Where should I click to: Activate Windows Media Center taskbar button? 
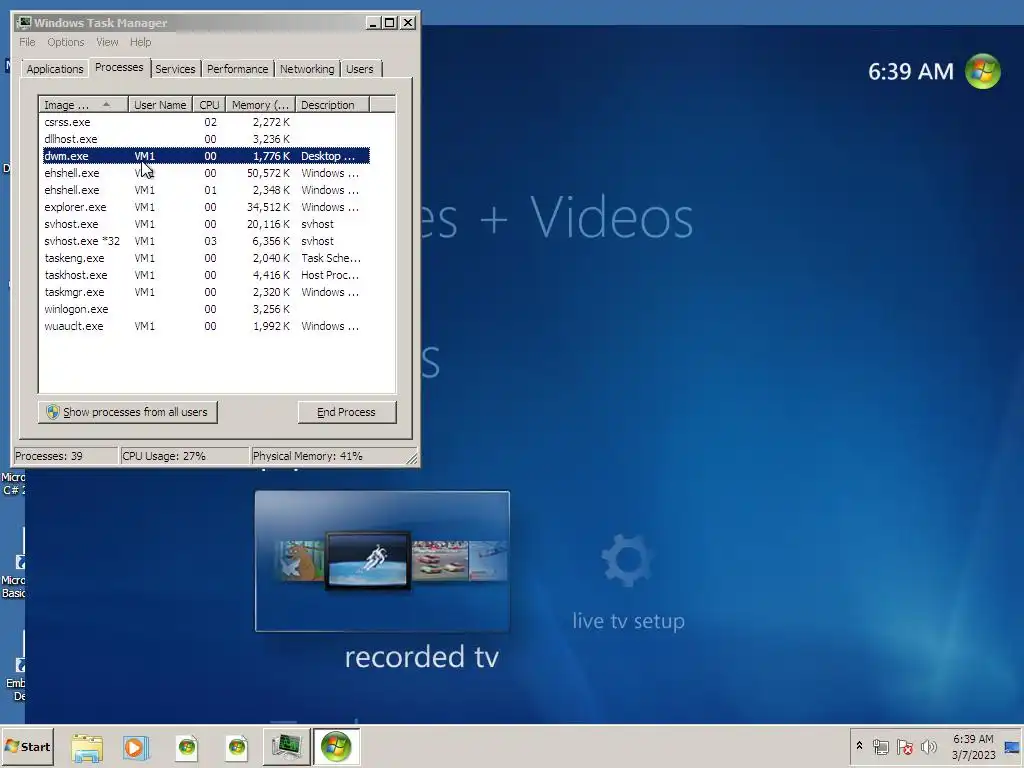(336, 746)
